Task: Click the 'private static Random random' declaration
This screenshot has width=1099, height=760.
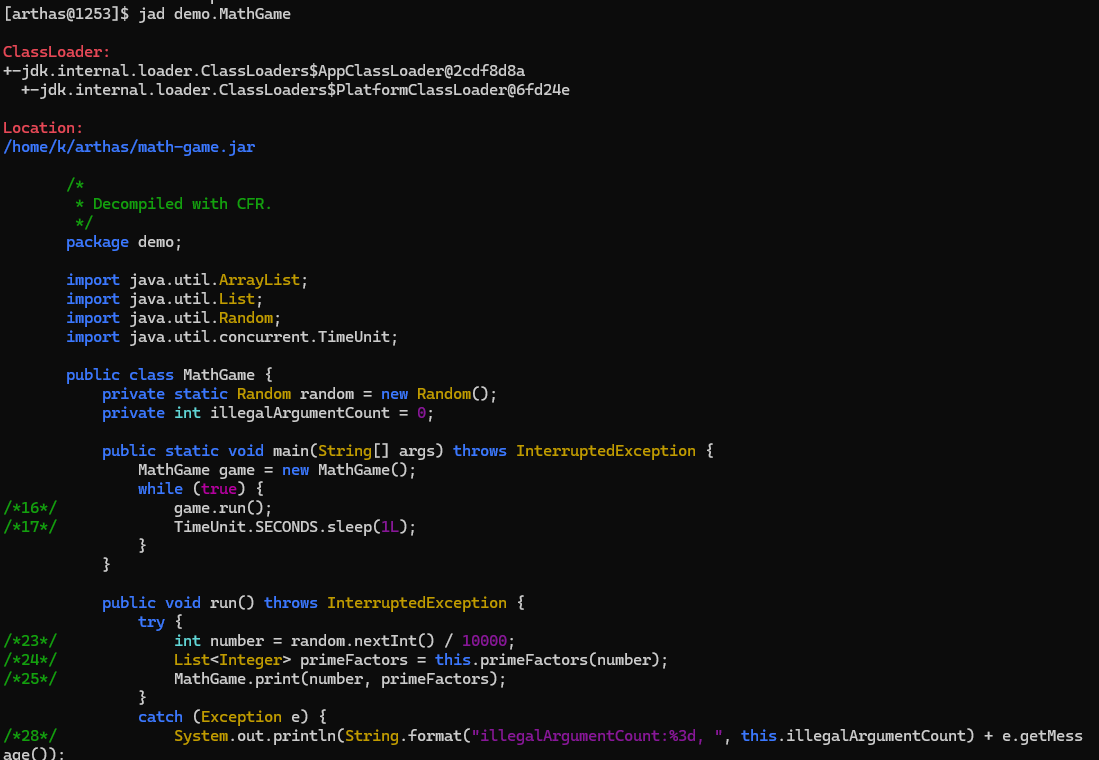Action: pyautogui.click(x=299, y=394)
